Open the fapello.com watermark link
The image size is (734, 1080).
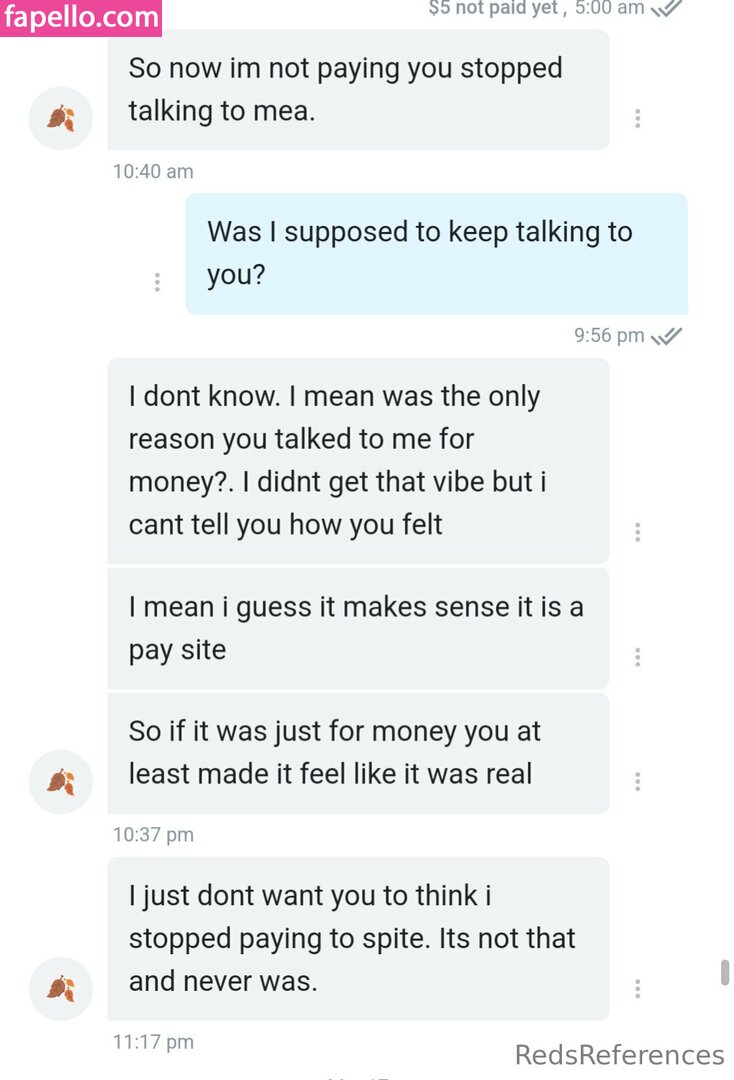81,18
